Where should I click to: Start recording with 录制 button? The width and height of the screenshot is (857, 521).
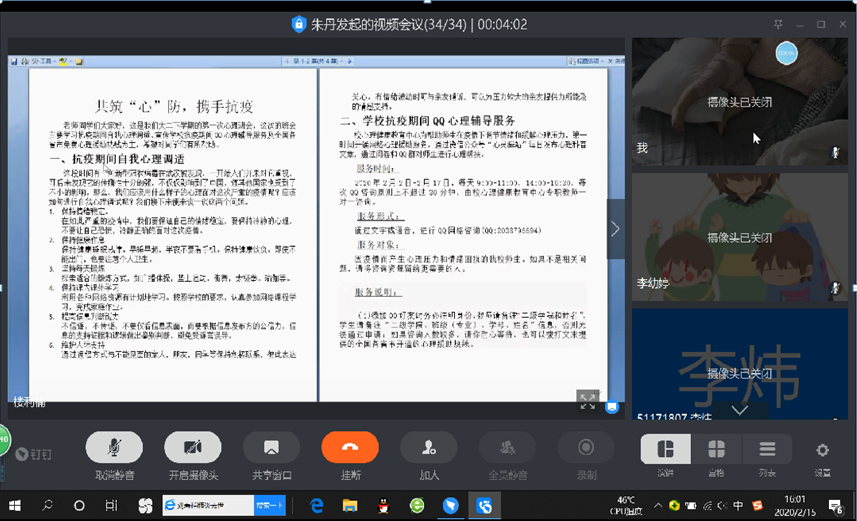[x=586, y=447]
